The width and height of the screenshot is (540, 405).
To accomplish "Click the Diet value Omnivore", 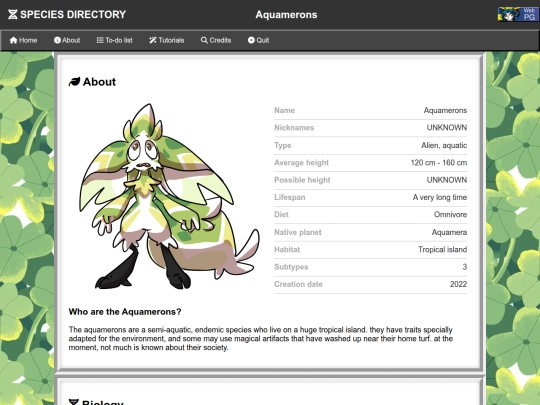I will tap(450, 215).
